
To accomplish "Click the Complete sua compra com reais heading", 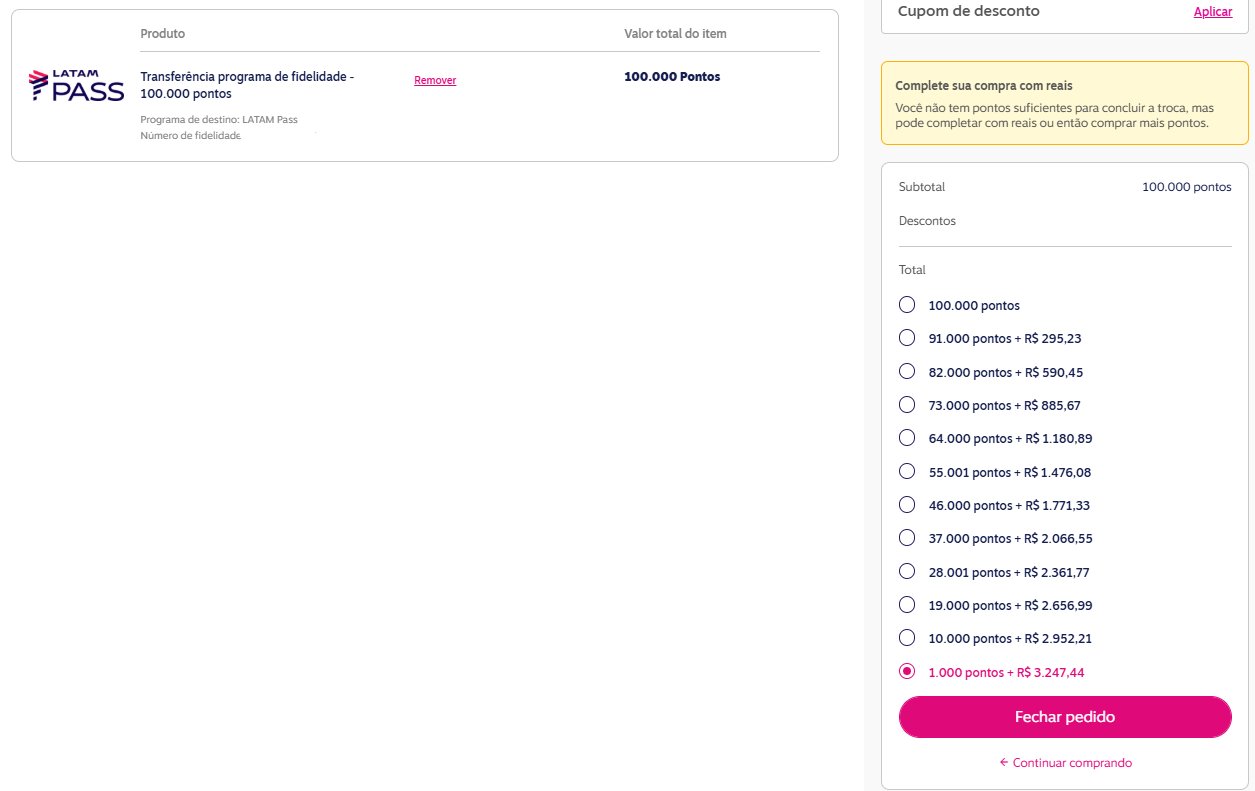I will pyautogui.click(x=984, y=86).
